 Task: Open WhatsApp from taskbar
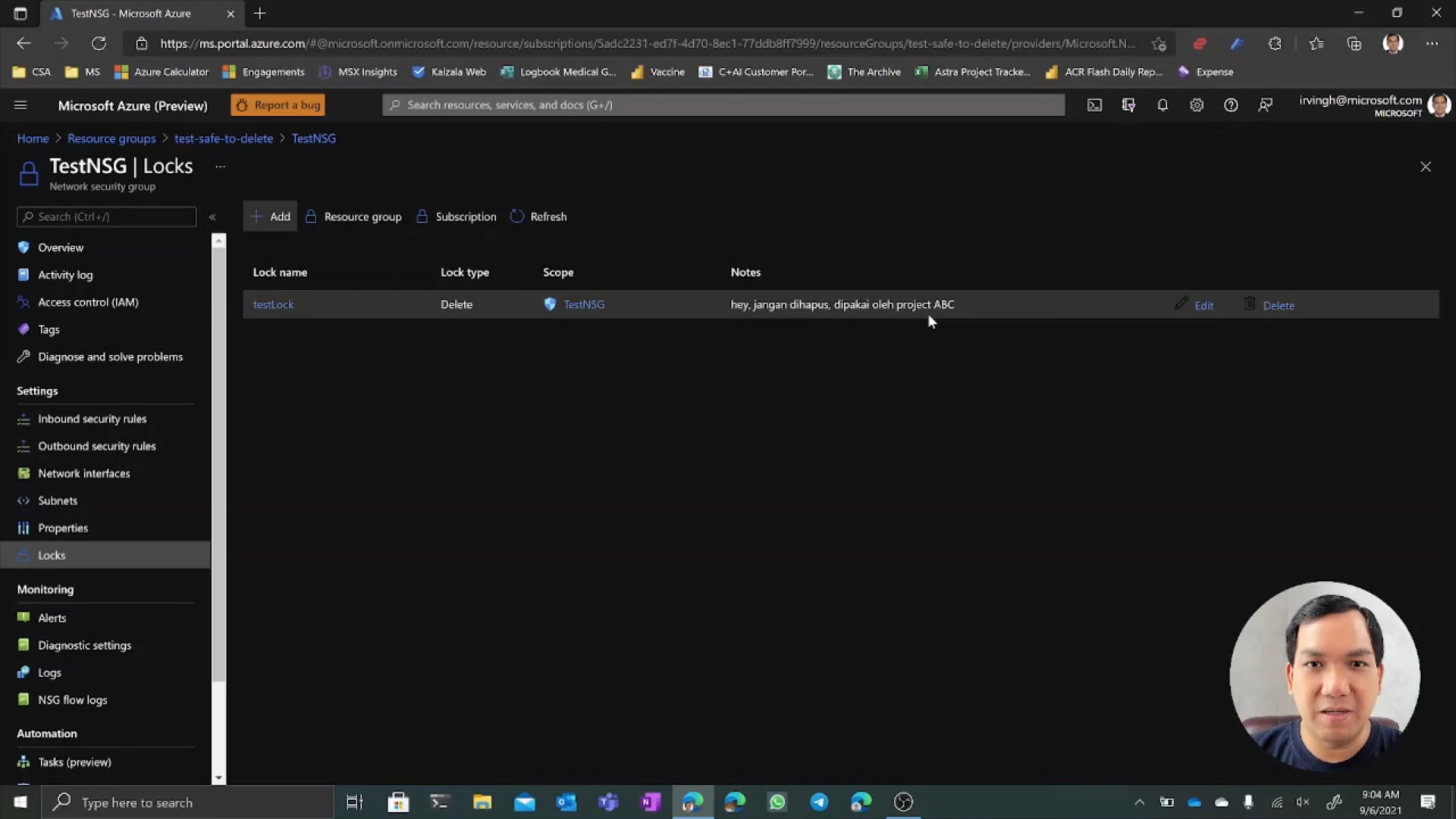[x=777, y=802]
